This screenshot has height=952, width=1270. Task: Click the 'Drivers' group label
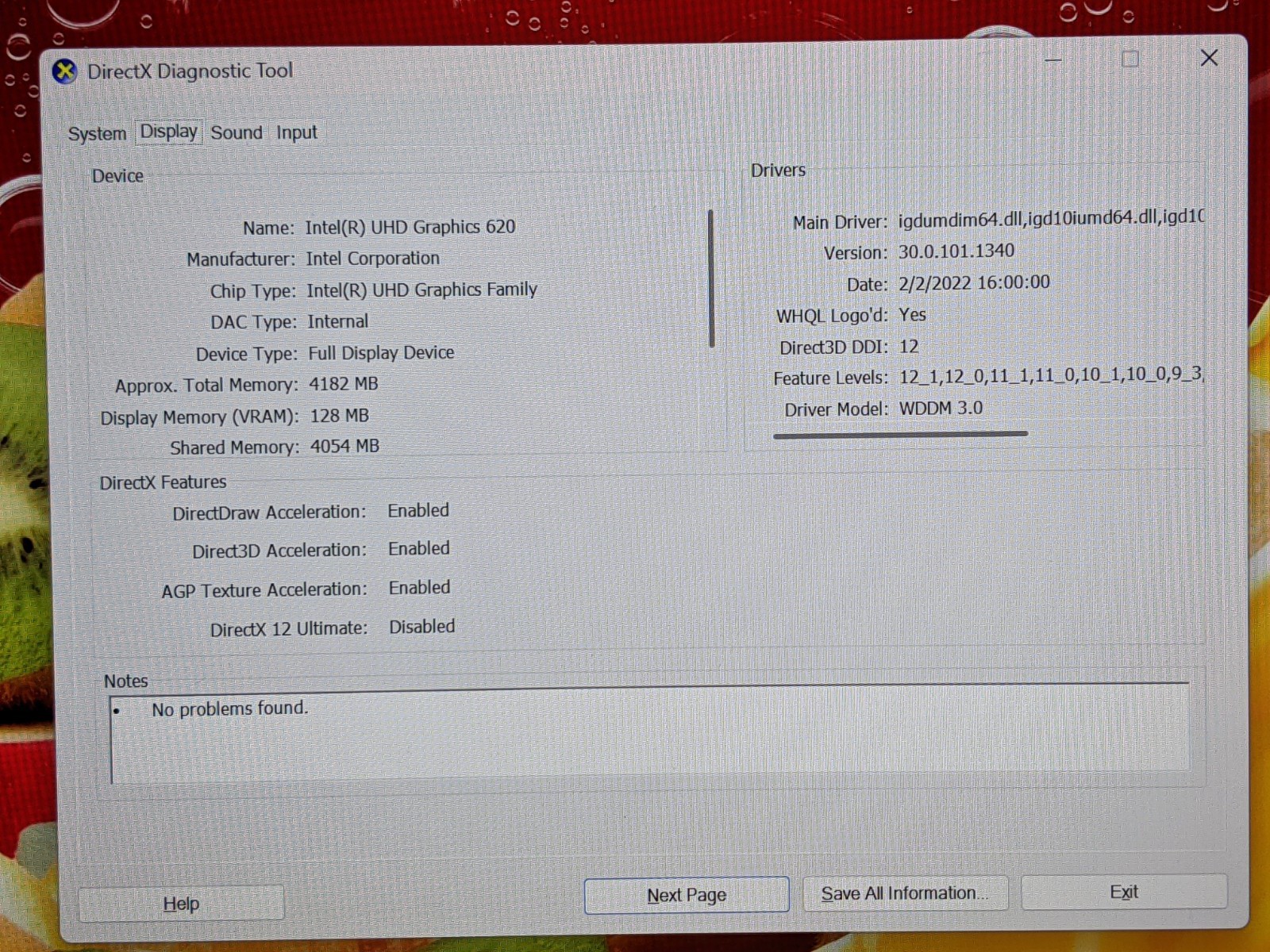click(x=778, y=171)
